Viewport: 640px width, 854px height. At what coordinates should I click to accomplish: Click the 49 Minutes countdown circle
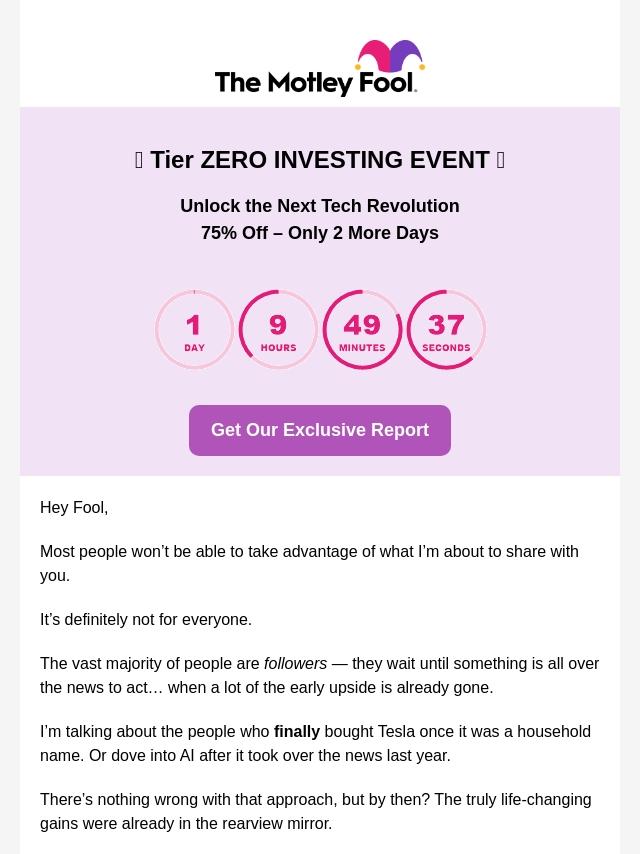pyautogui.click(x=362, y=330)
